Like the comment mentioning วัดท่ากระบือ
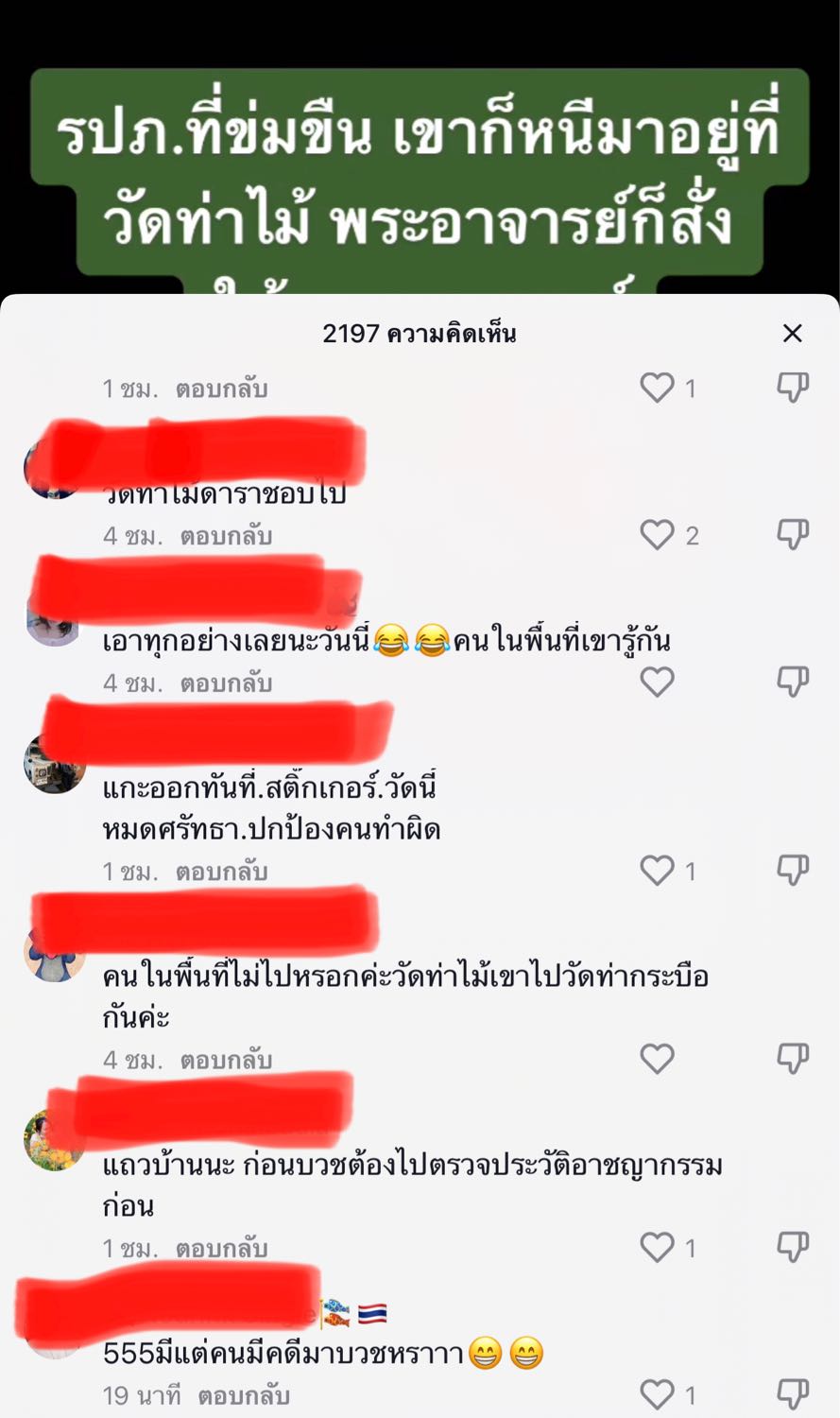This screenshot has height=1418, width=840. (658, 1059)
